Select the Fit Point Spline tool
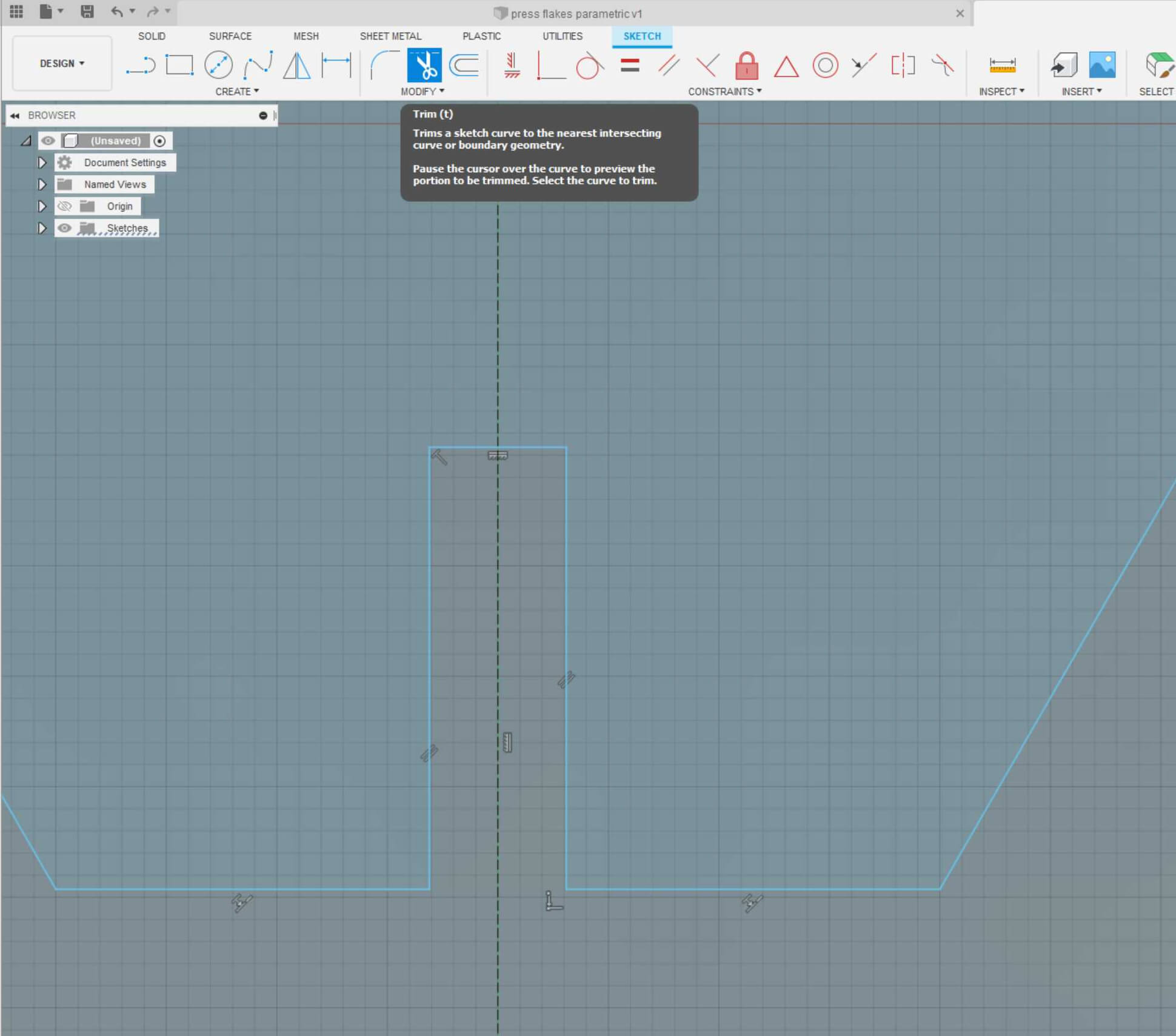 coord(258,65)
